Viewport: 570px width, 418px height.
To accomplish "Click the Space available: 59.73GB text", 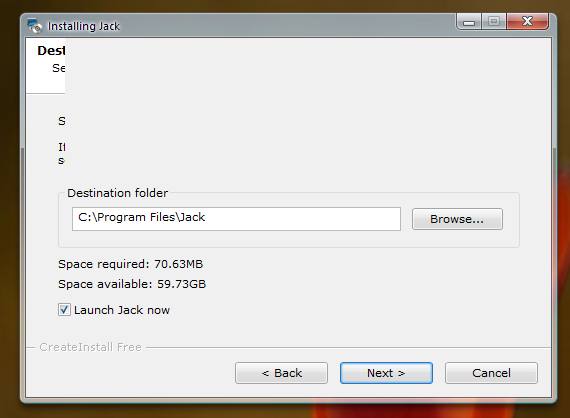I will coord(132,284).
